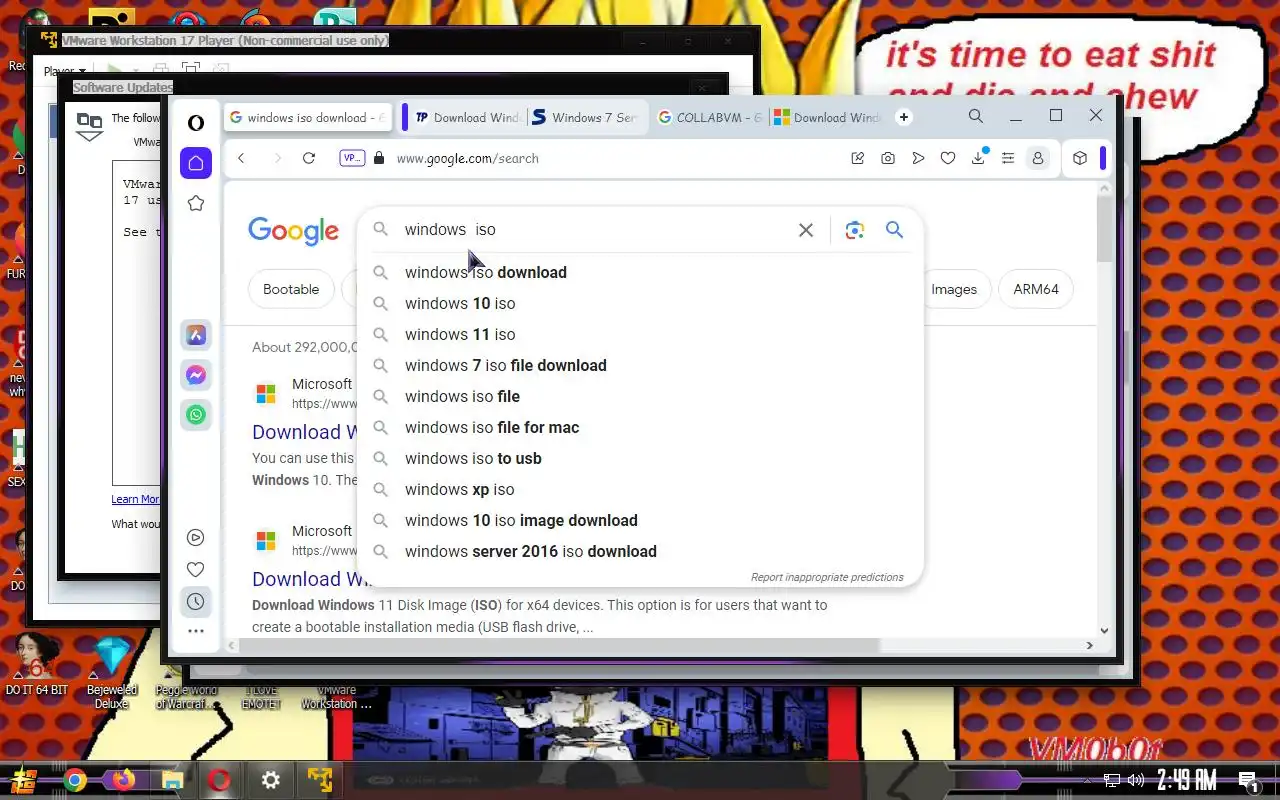
Task: Open the Opera home speed dial icon
Action: [x=196, y=163]
